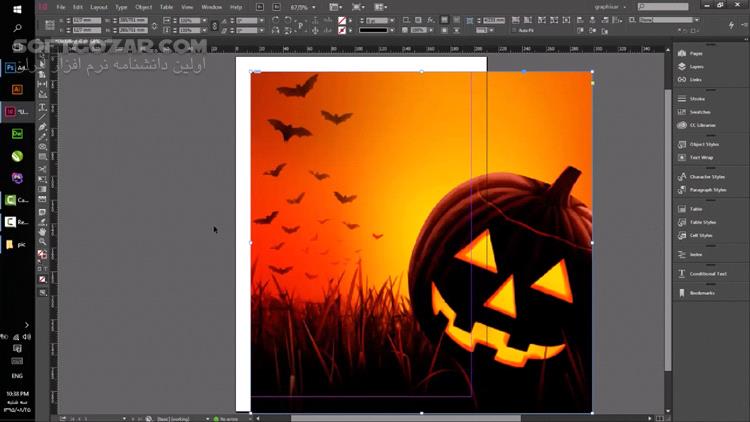Image resolution: width=750 pixels, height=422 pixels.
Task: Select the Gap tool in the toolbox
Action: tap(43, 84)
